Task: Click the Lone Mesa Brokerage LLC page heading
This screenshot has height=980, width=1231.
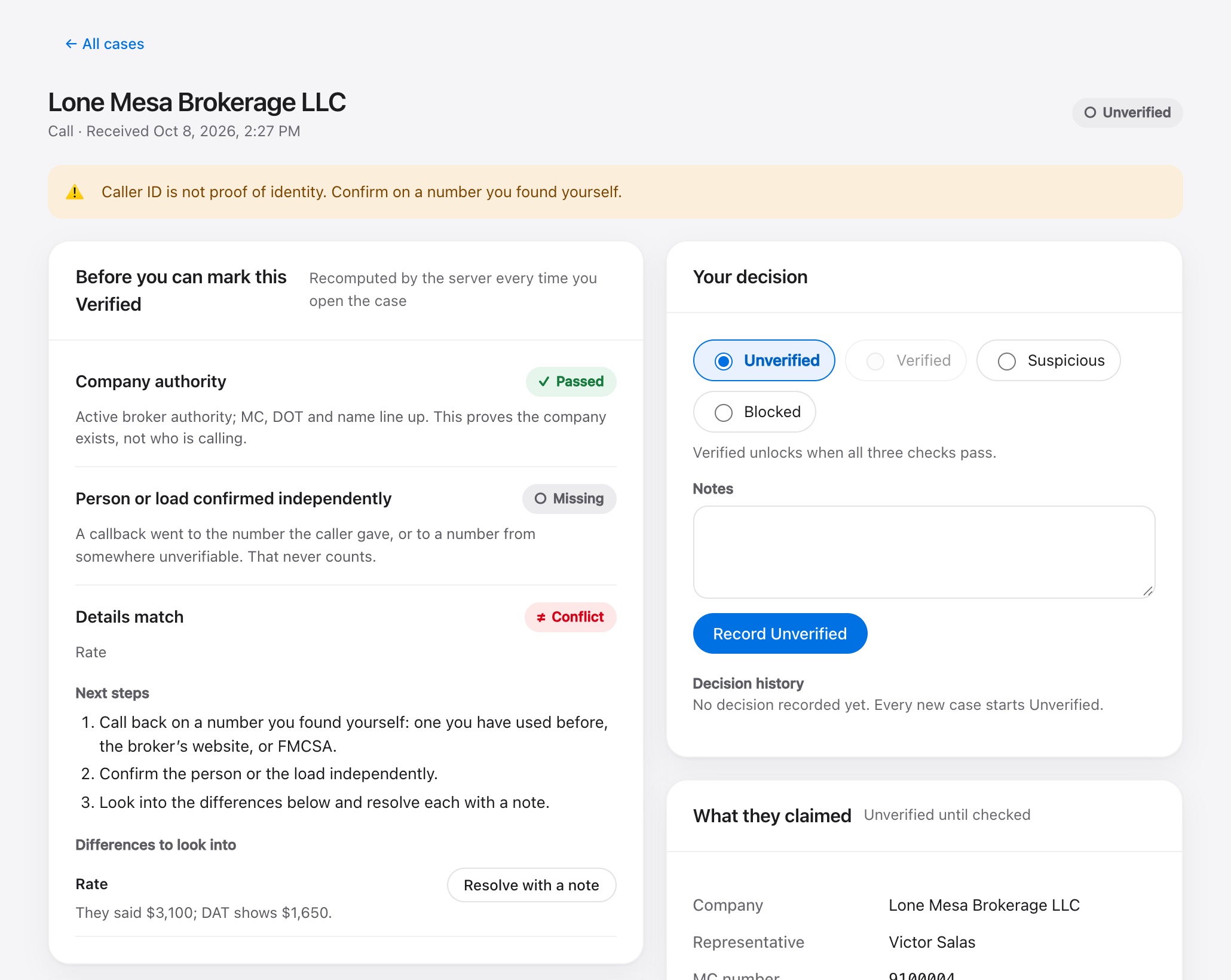Action: click(x=197, y=102)
